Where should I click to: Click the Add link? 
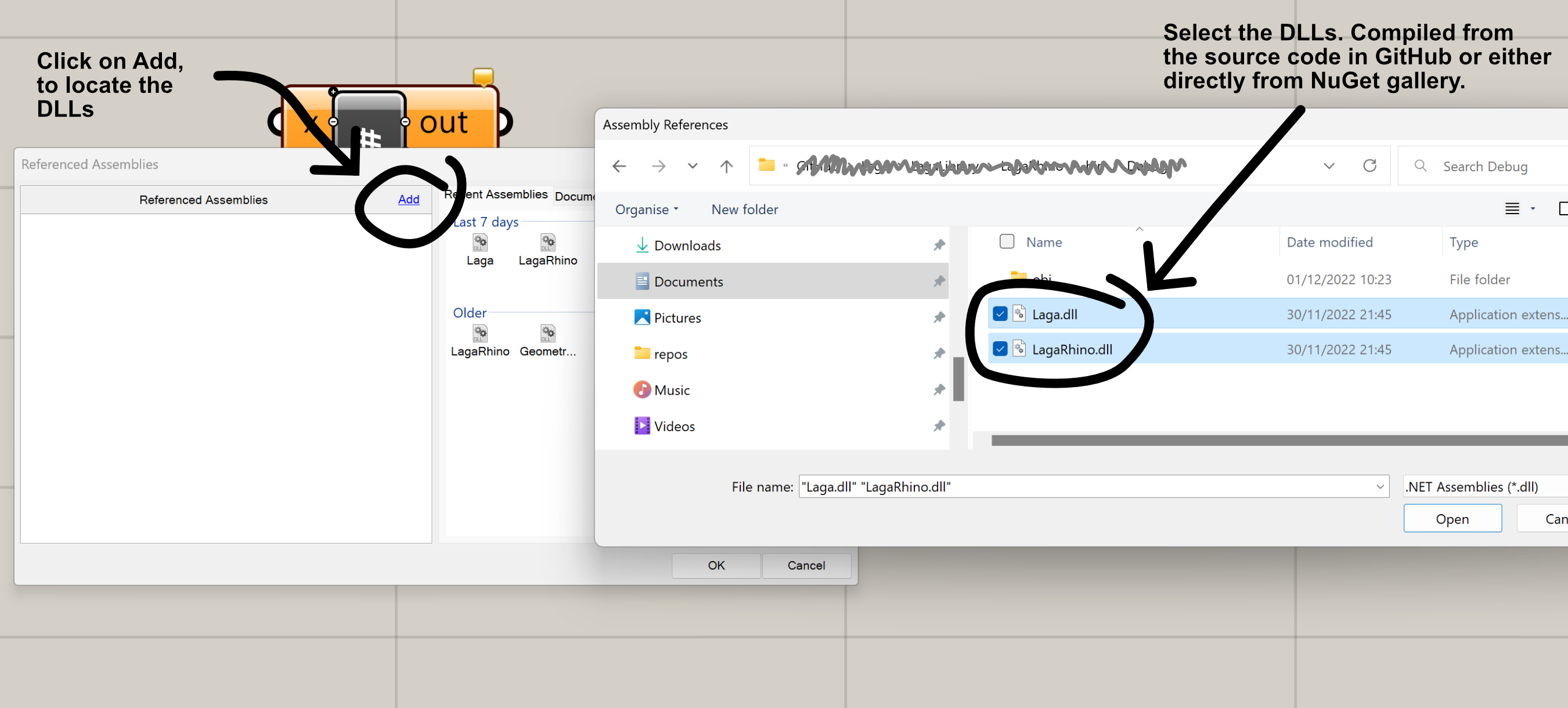pos(409,199)
